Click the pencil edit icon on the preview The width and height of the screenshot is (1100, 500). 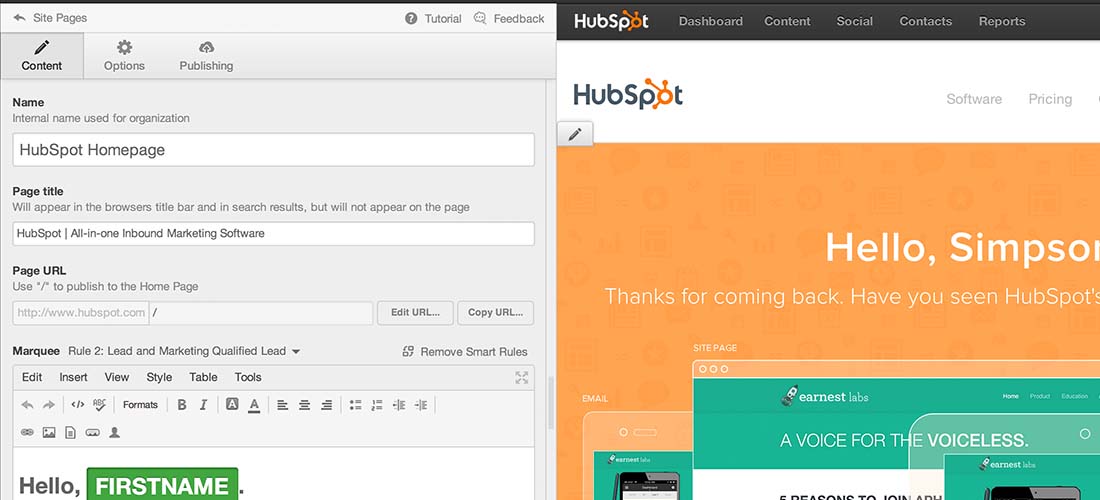(575, 134)
